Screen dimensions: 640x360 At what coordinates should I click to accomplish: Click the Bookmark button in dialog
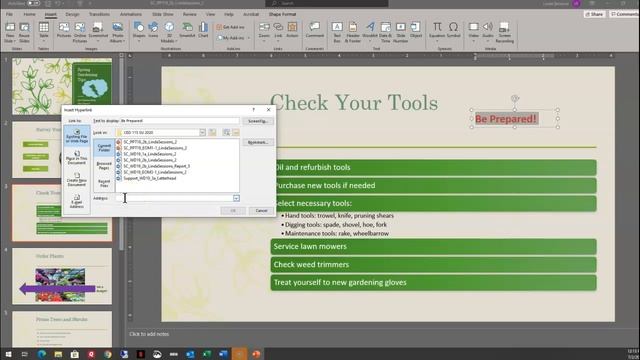tap(258, 142)
